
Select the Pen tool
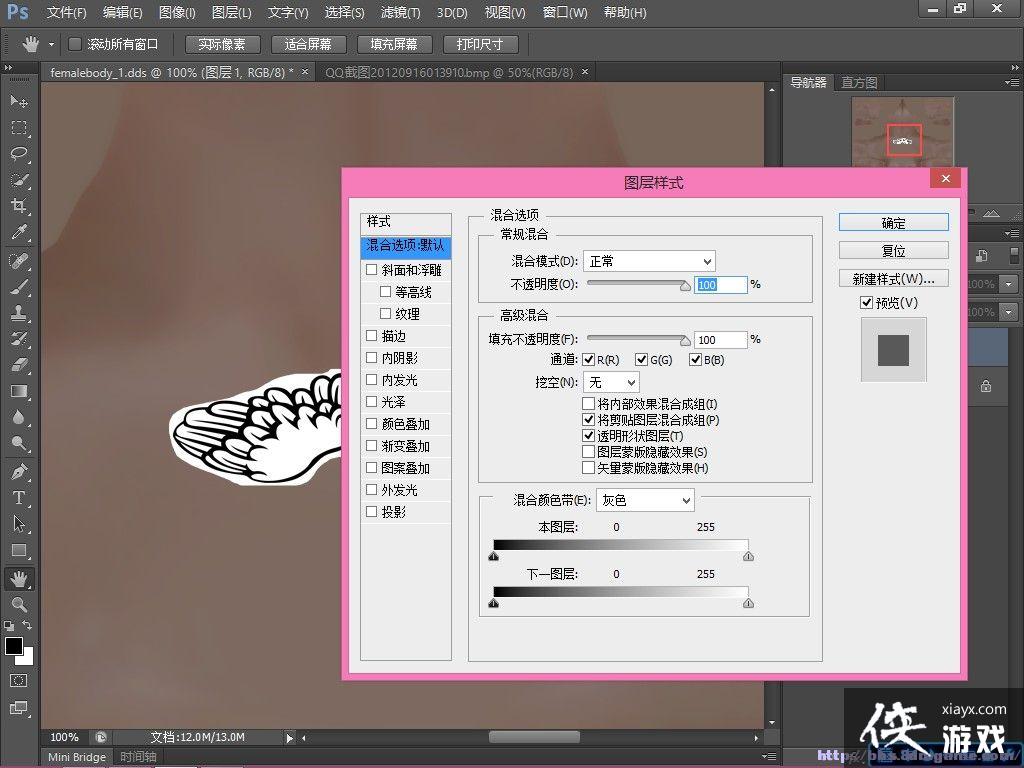tap(19, 471)
